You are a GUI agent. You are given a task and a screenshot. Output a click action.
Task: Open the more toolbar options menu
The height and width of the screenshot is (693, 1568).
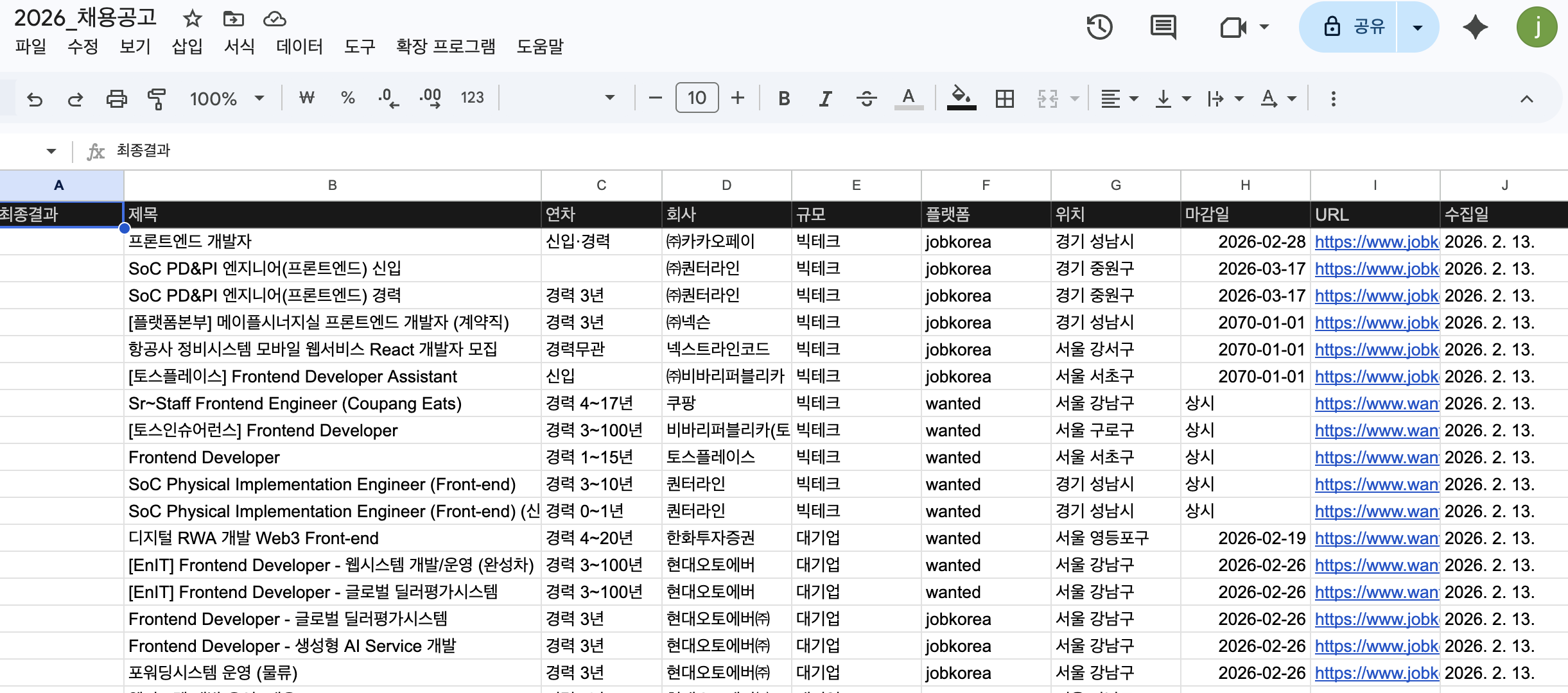tap(1333, 99)
